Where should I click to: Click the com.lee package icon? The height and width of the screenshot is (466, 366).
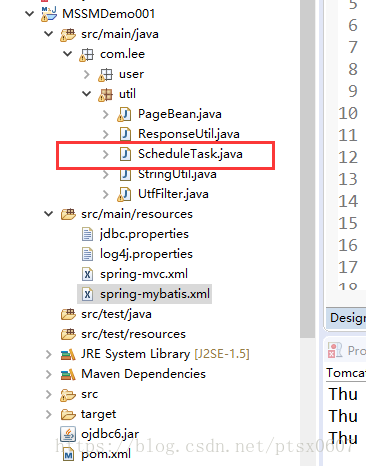(87, 54)
